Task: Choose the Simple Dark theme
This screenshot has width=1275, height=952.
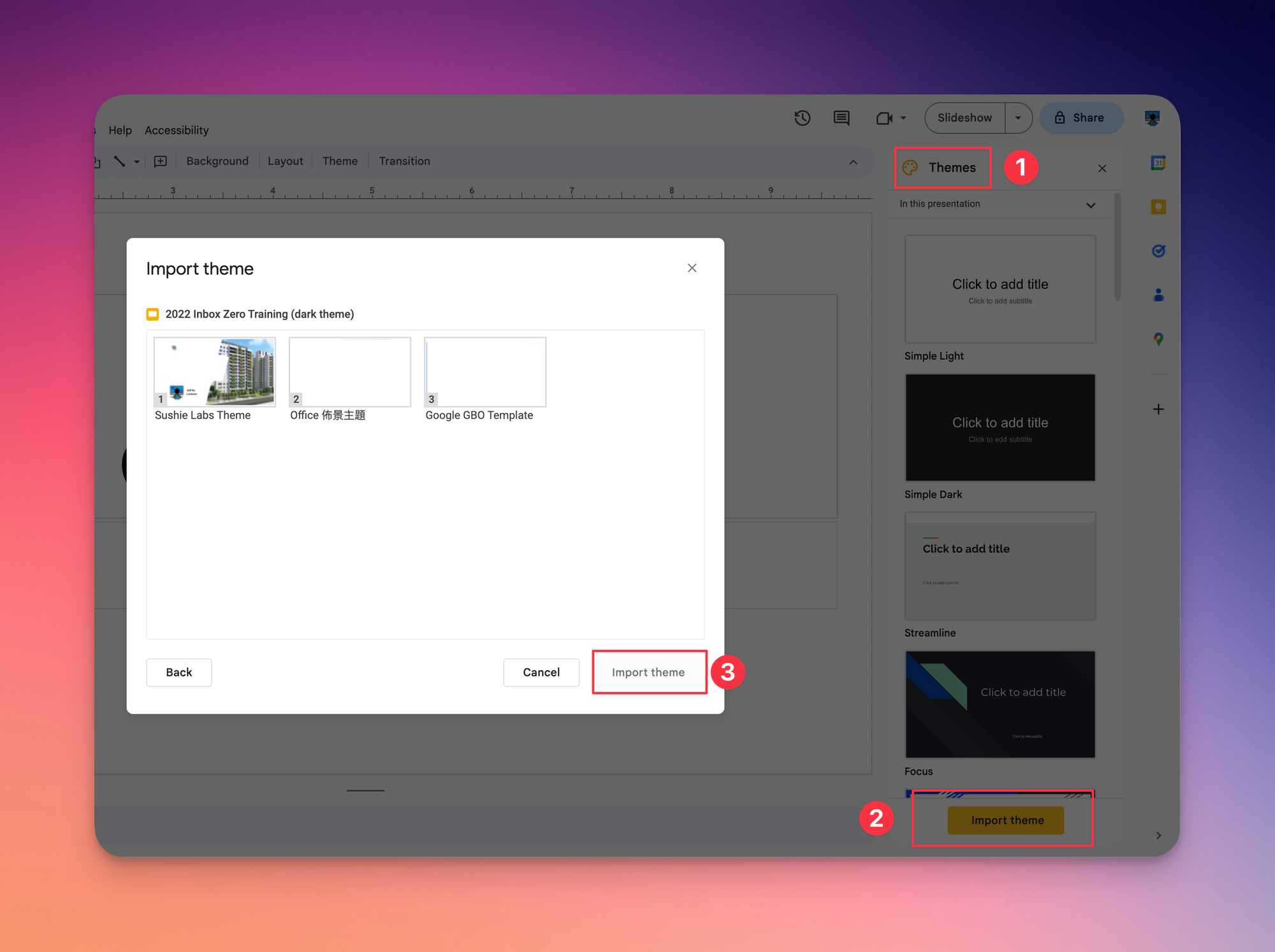Action: (x=1000, y=428)
